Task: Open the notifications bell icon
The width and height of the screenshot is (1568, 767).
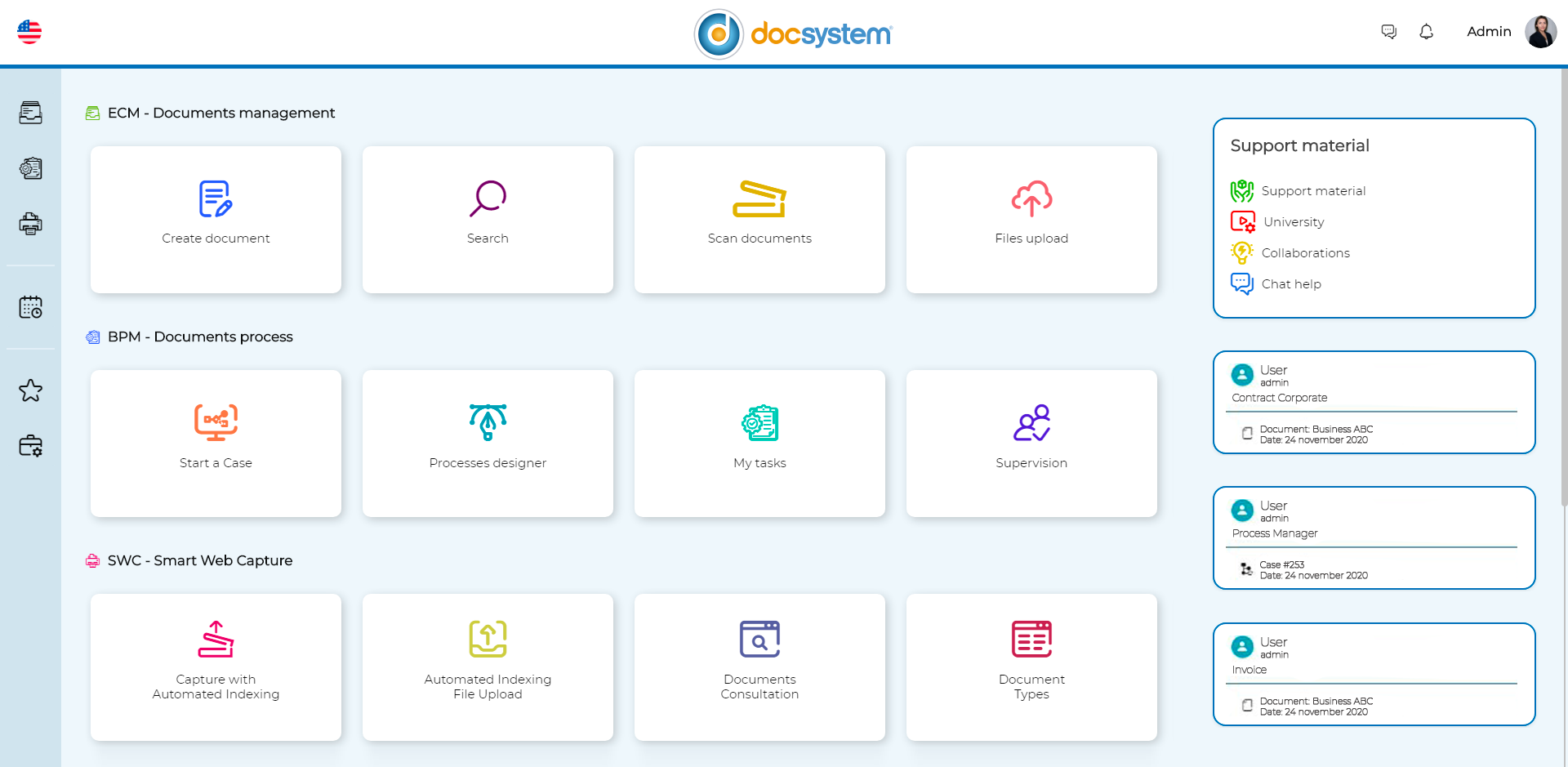Action: click(x=1426, y=32)
